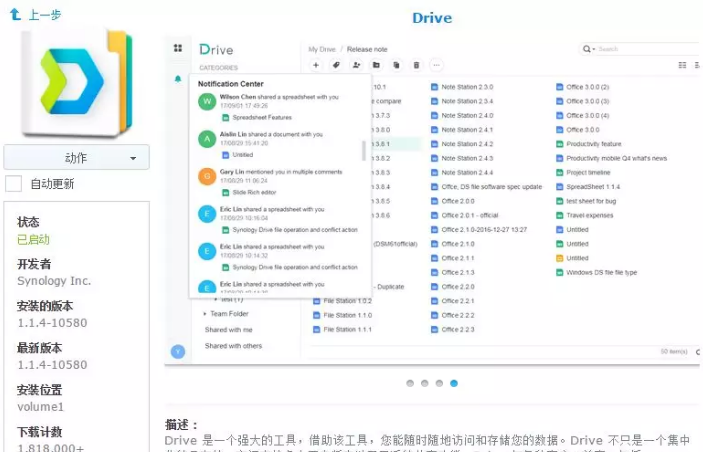Enable the 自动更新 checkbox

[x=13, y=183]
